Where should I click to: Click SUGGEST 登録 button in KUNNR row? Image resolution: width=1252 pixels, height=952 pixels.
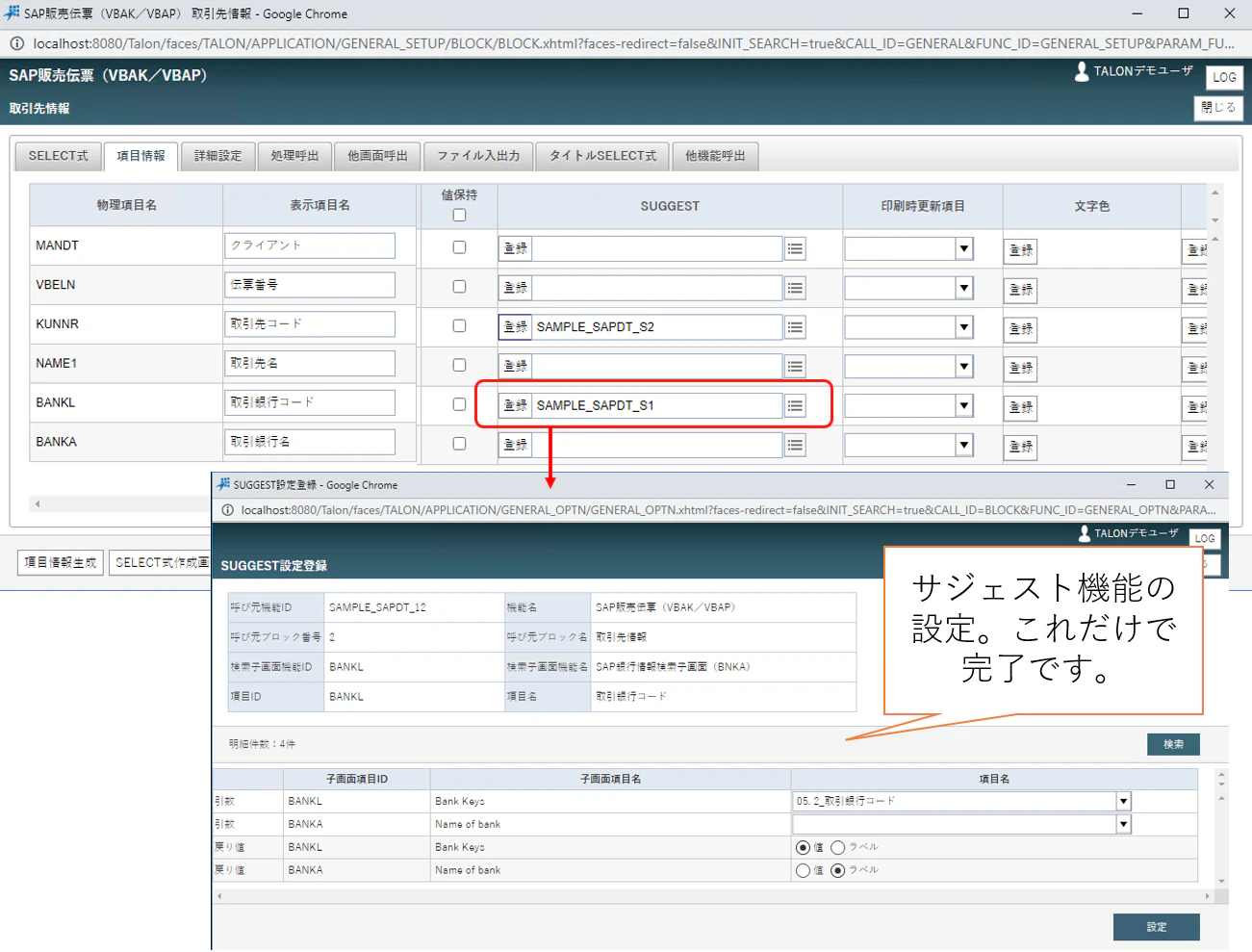tap(515, 327)
